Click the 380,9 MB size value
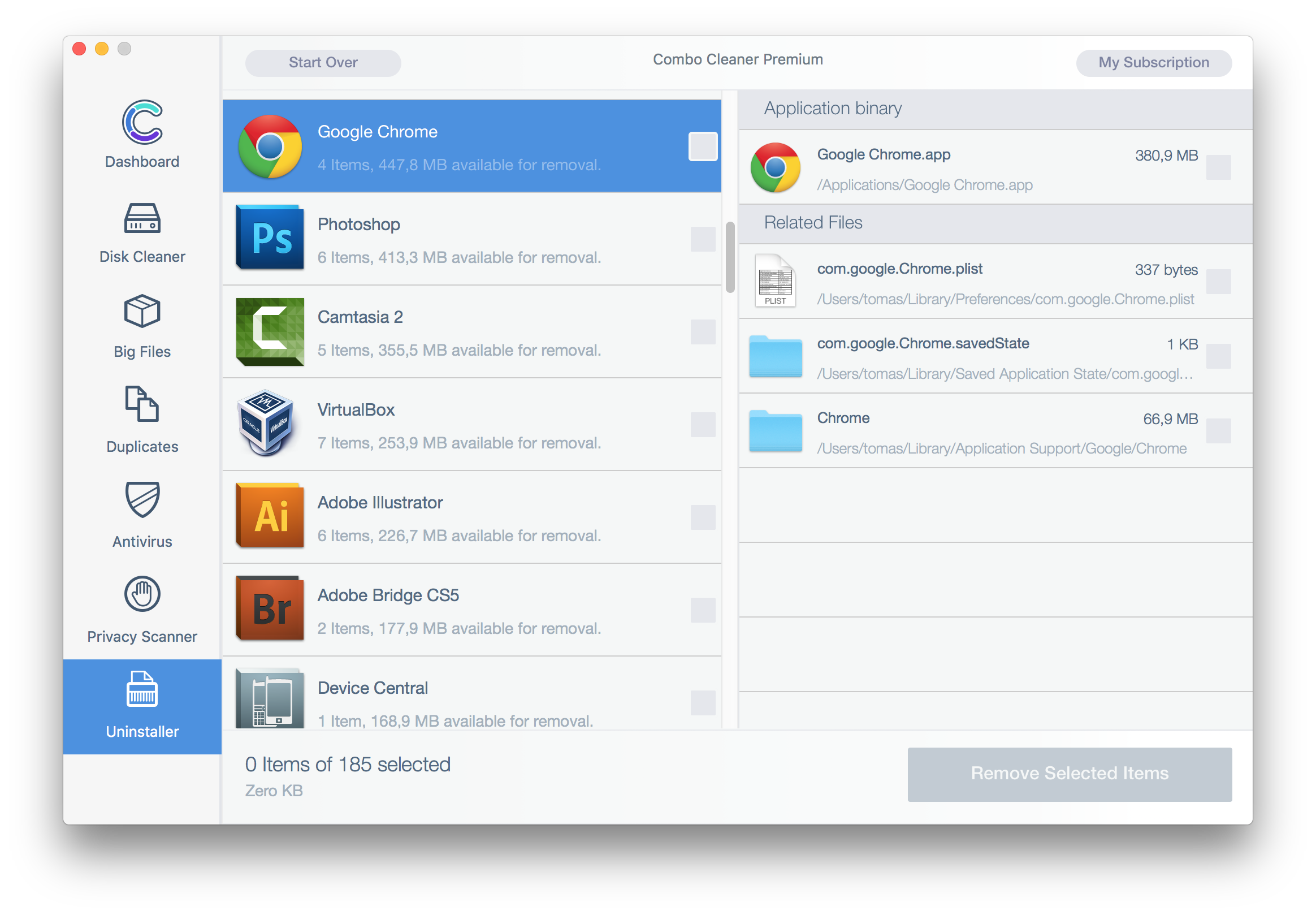Viewport: 1316px width, 915px height. click(x=1166, y=156)
